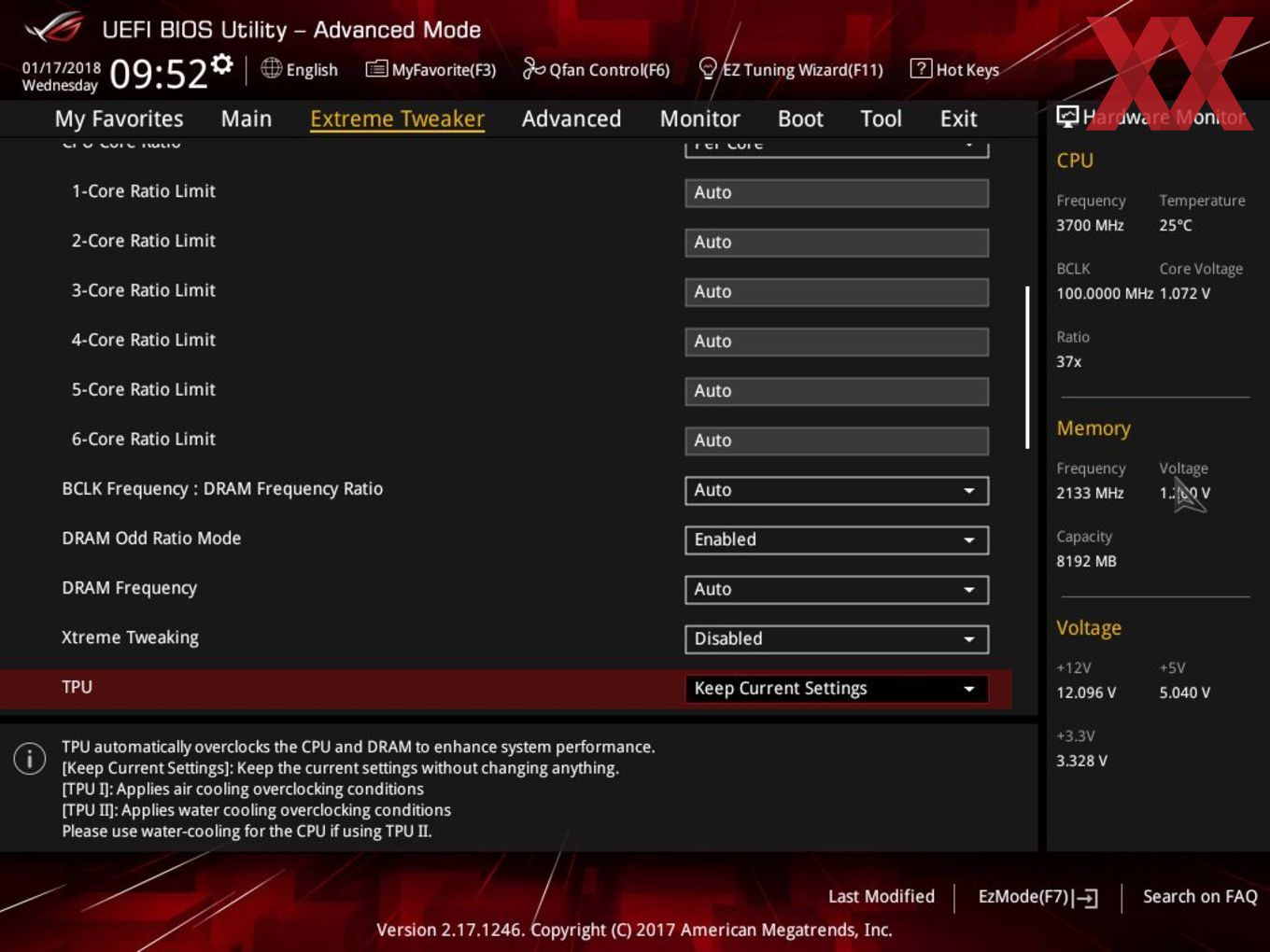
Task: Click the memory capacity value 8192 MB
Action: 1086,561
